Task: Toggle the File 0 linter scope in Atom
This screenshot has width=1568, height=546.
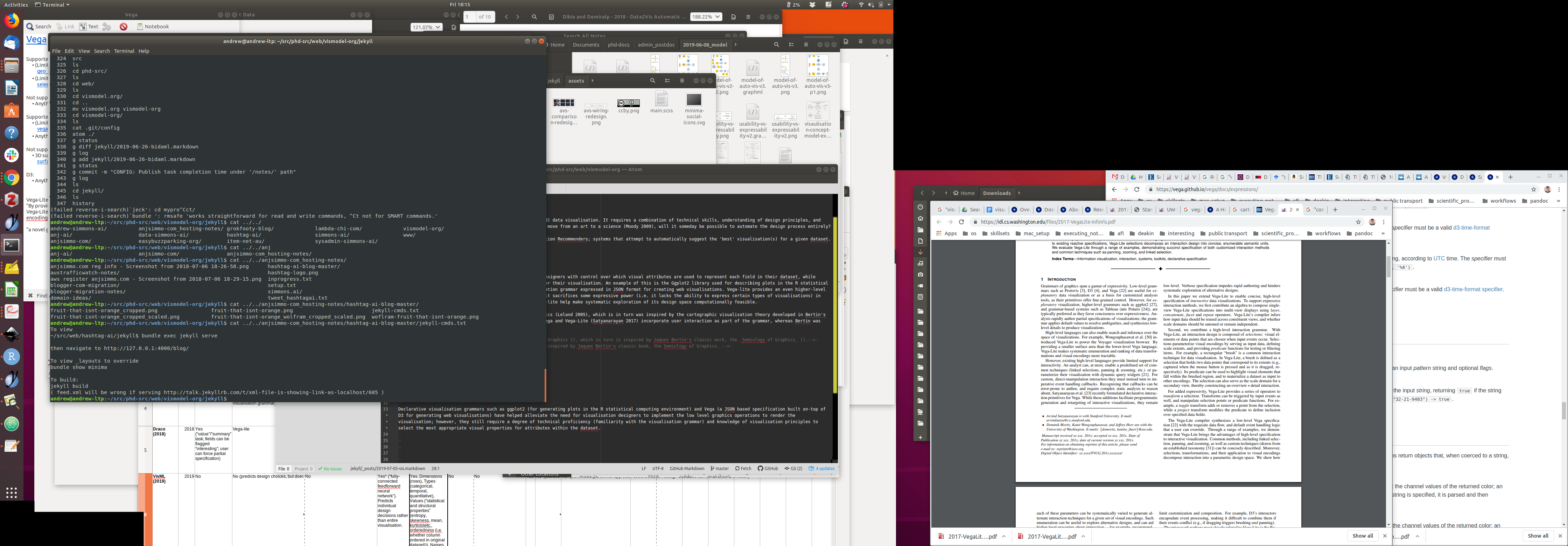Action: [x=283, y=469]
